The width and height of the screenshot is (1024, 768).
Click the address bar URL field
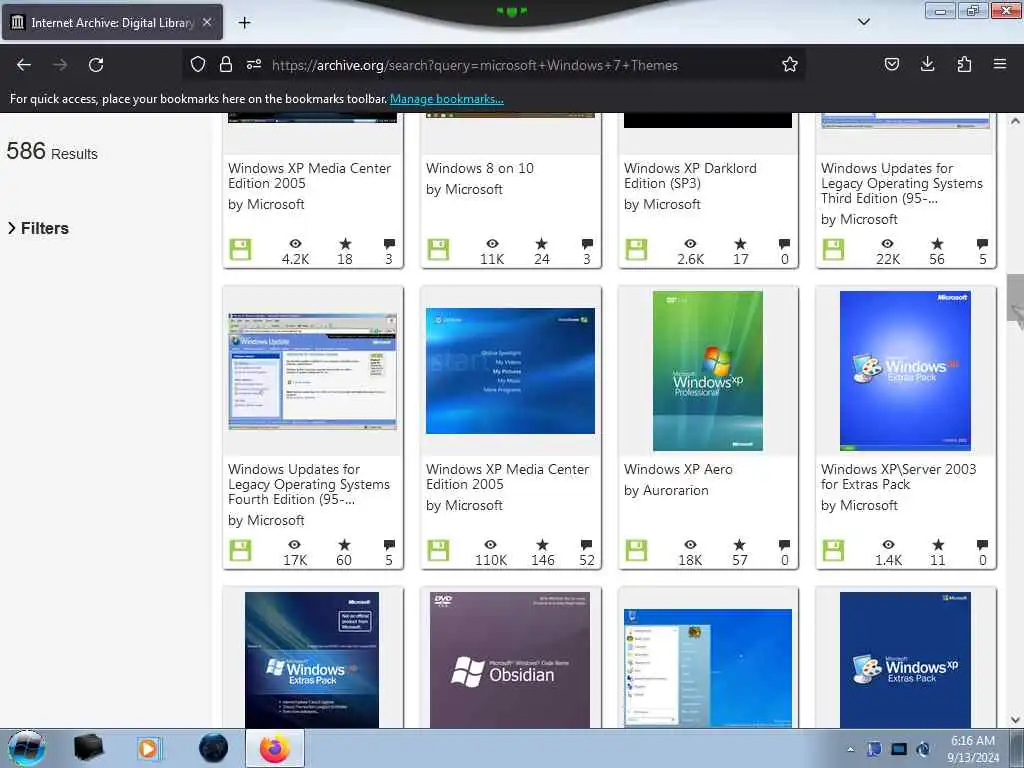point(496,65)
